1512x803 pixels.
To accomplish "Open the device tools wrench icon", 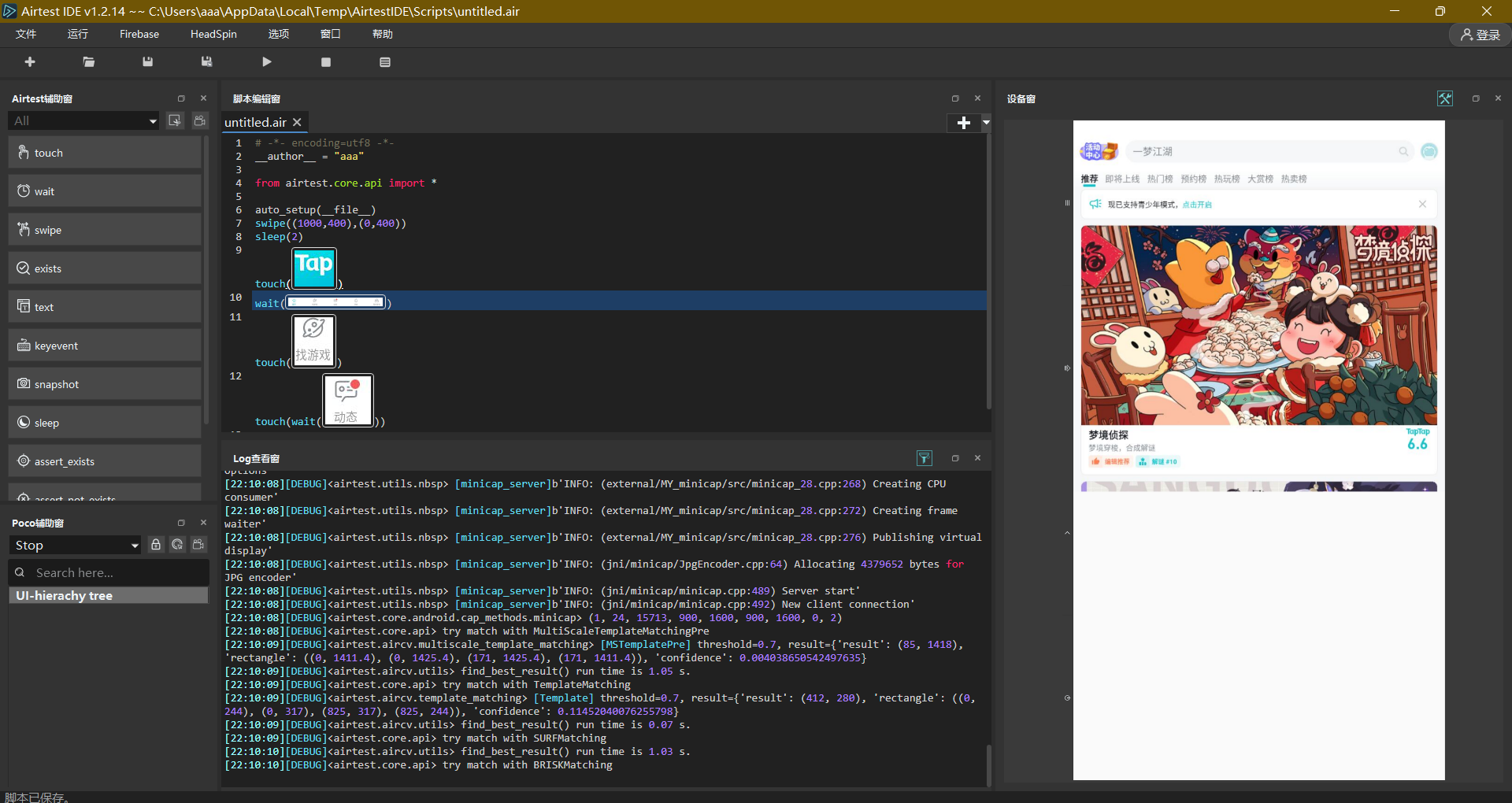I will point(1445,98).
